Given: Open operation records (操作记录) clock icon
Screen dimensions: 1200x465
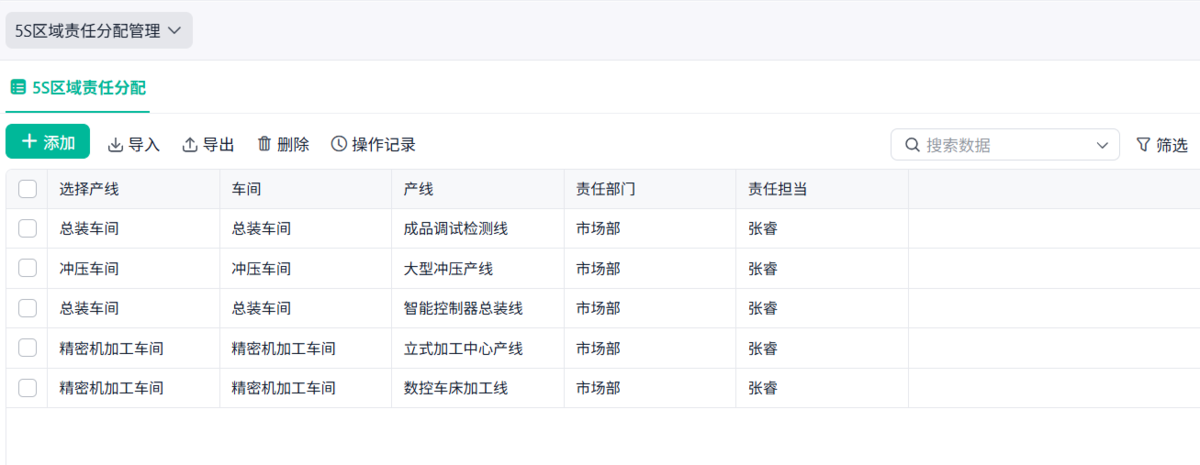Looking at the screenshot, I should coord(339,144).
